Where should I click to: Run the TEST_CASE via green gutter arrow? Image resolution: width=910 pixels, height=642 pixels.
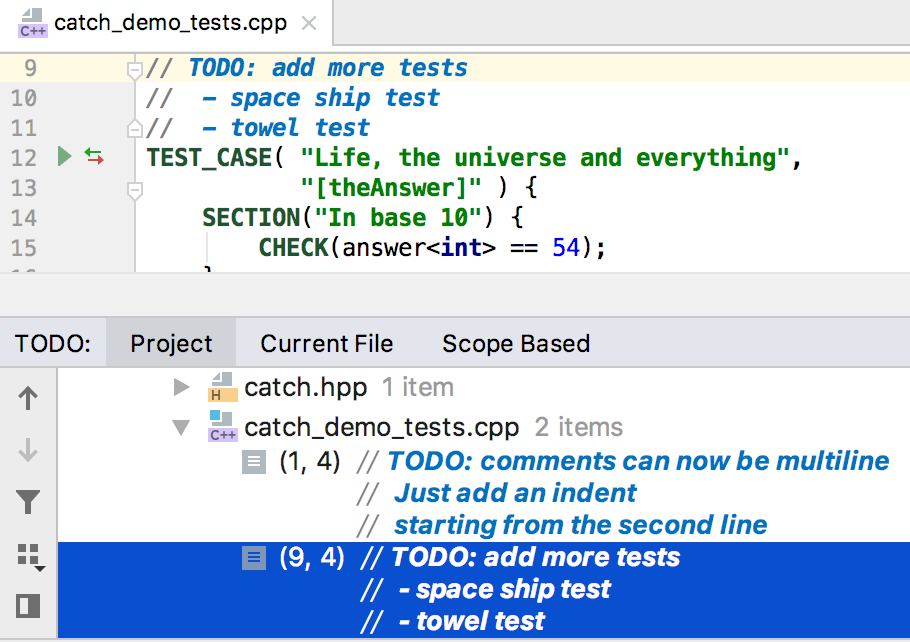click(65, 157)
